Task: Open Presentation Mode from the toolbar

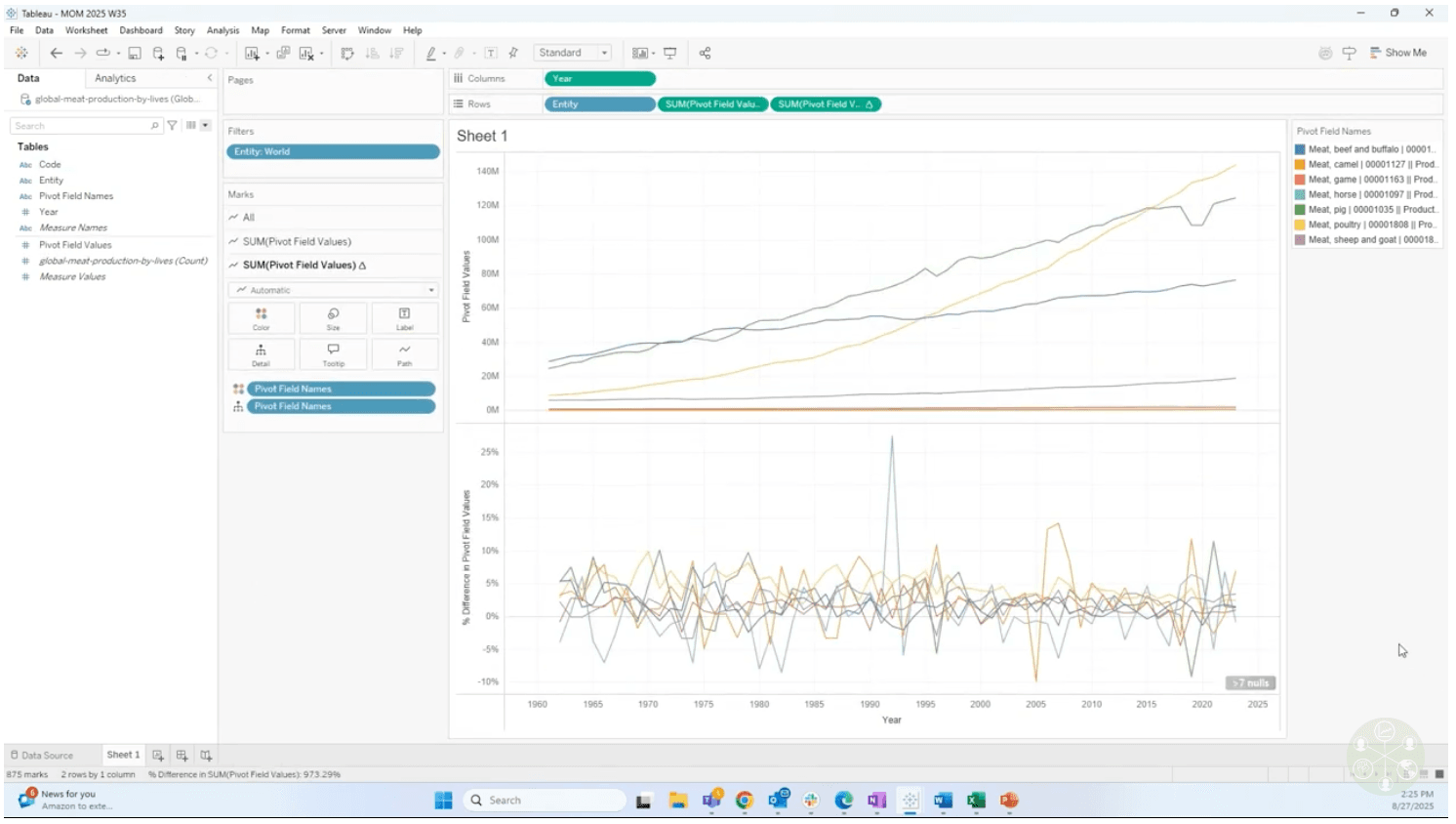Action: click(670, 54)
